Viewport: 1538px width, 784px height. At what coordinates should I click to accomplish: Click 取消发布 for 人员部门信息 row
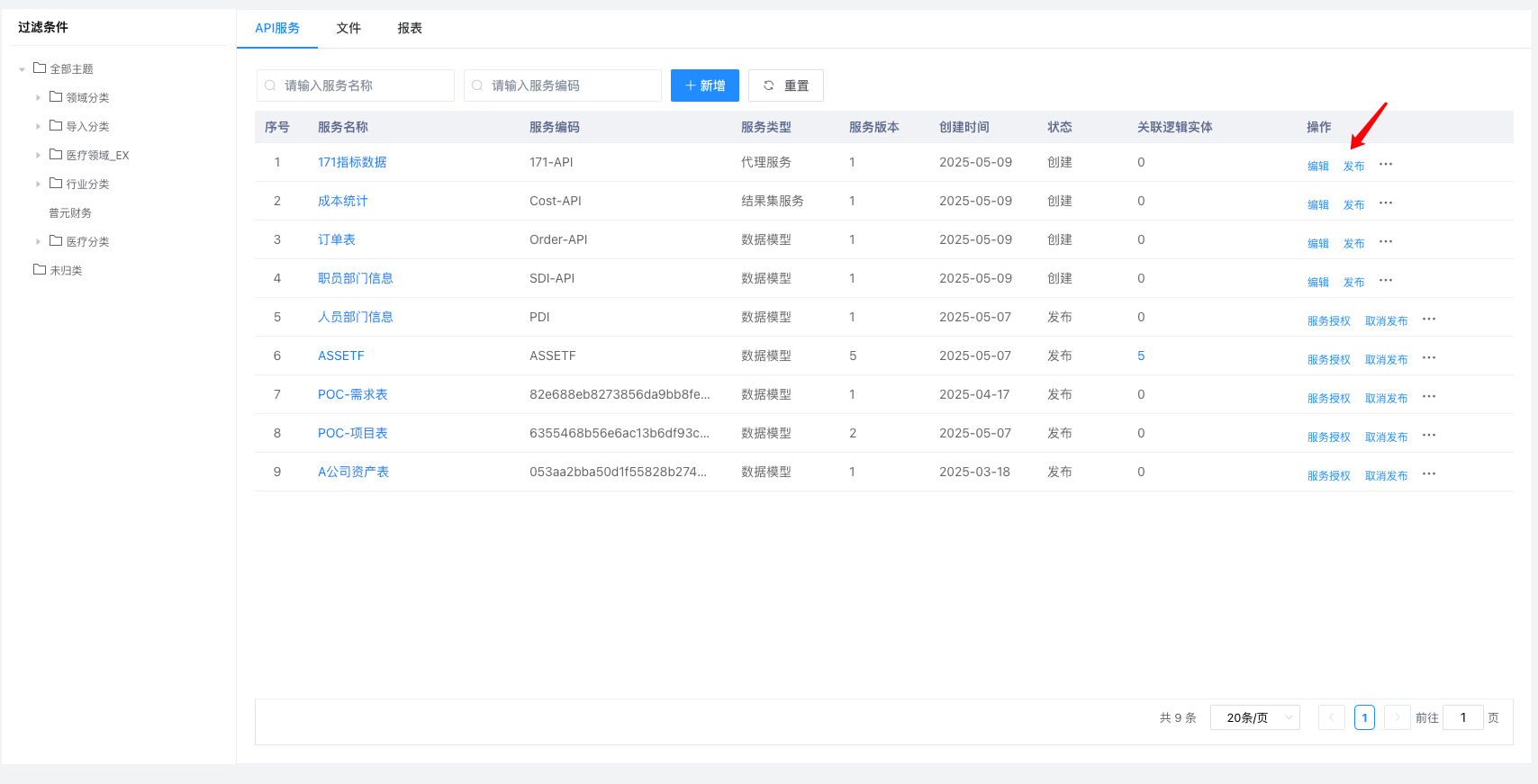click(x=1386, y=320)
